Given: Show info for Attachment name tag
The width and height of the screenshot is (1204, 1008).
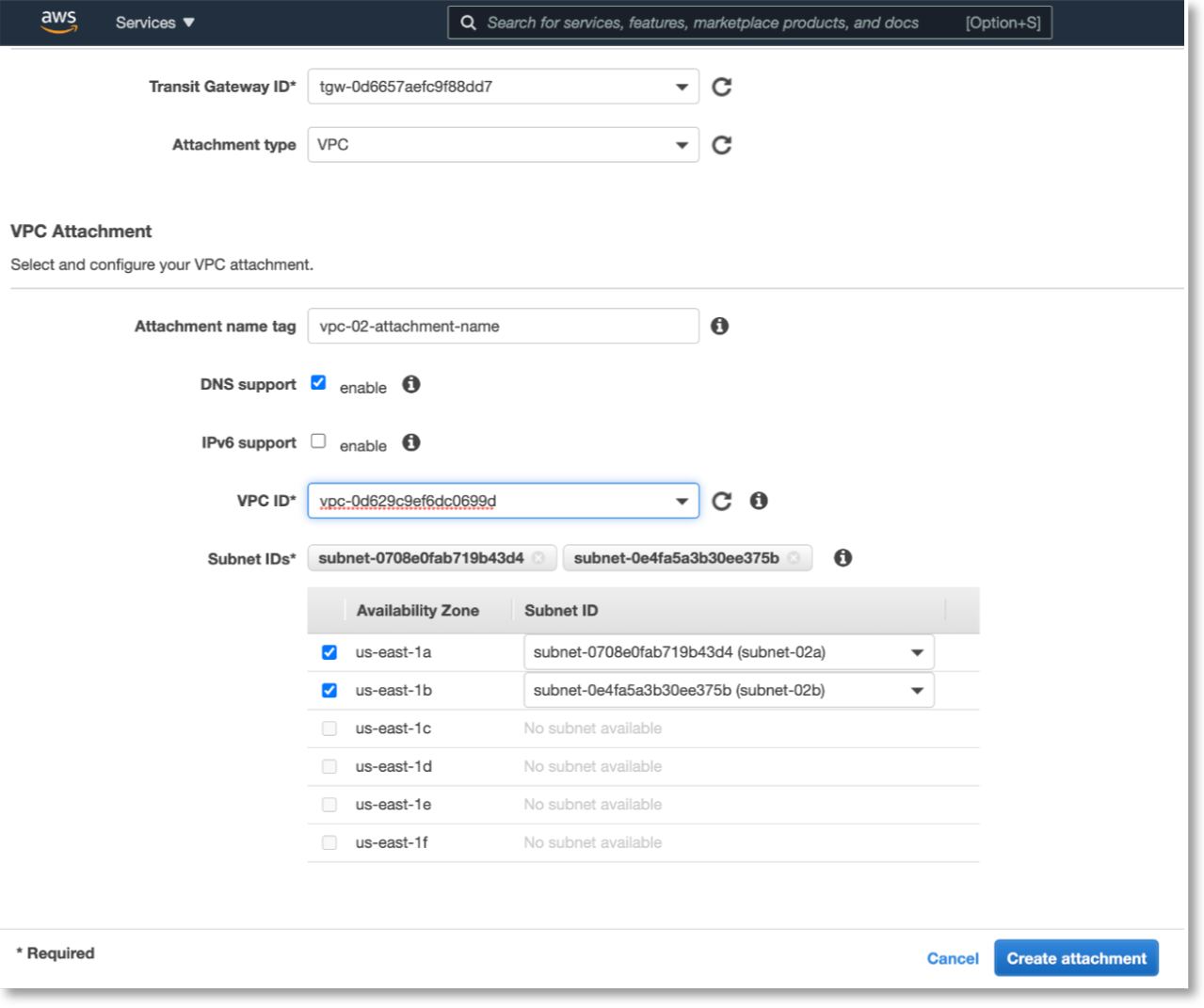Looking at the screenshot, I should tap(720, 326).
